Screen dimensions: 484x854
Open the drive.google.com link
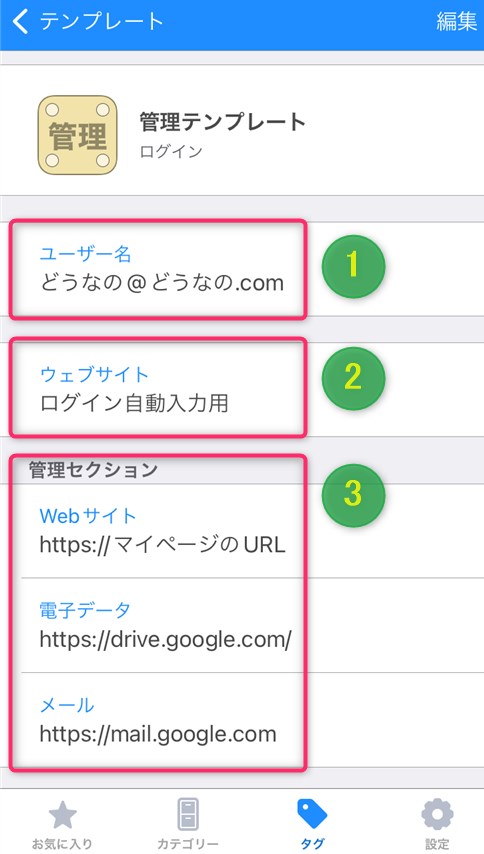[x=166, y=639]
